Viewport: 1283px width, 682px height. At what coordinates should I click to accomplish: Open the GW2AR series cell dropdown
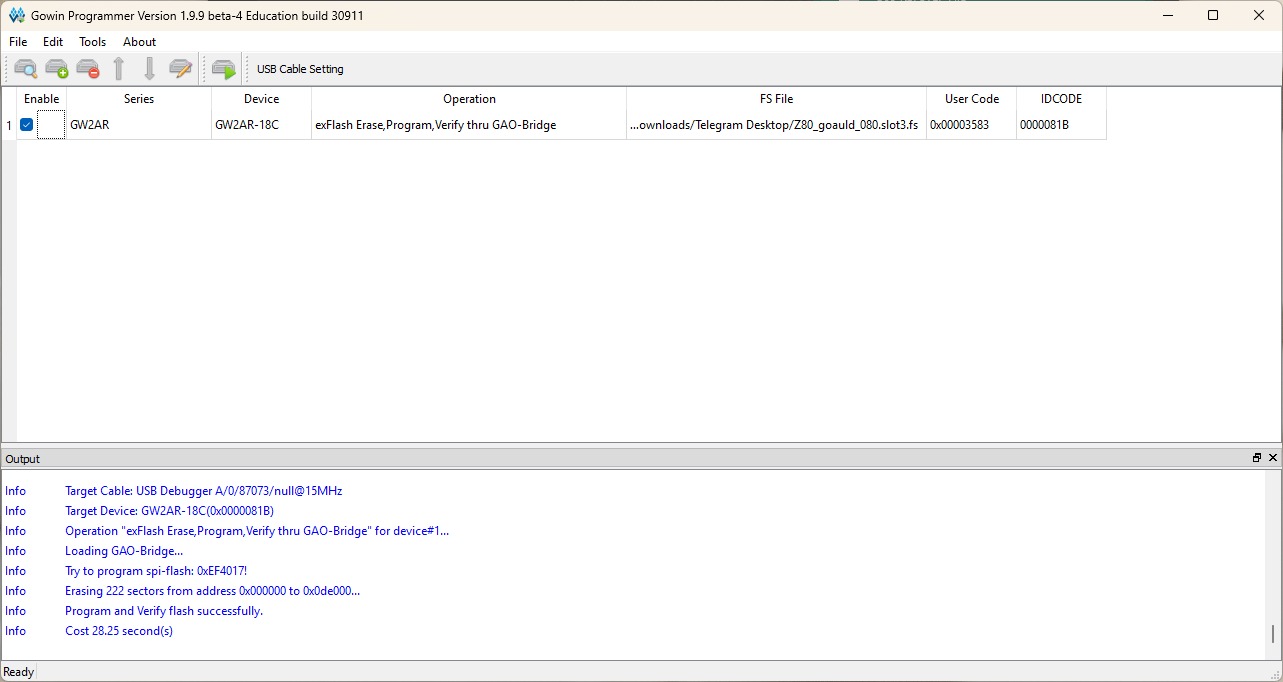coord(138,126)
